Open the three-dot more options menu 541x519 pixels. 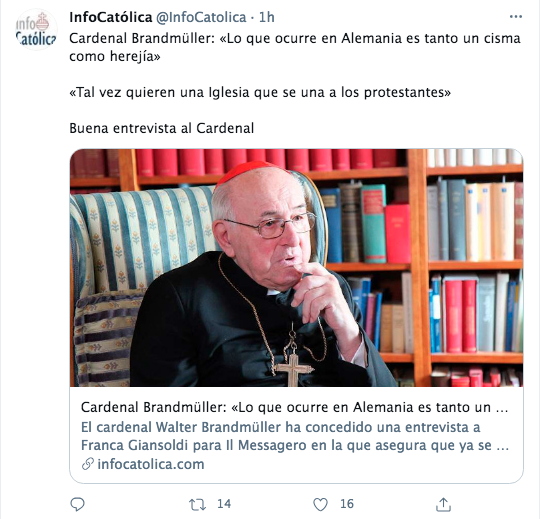click(x=515, y=17)
